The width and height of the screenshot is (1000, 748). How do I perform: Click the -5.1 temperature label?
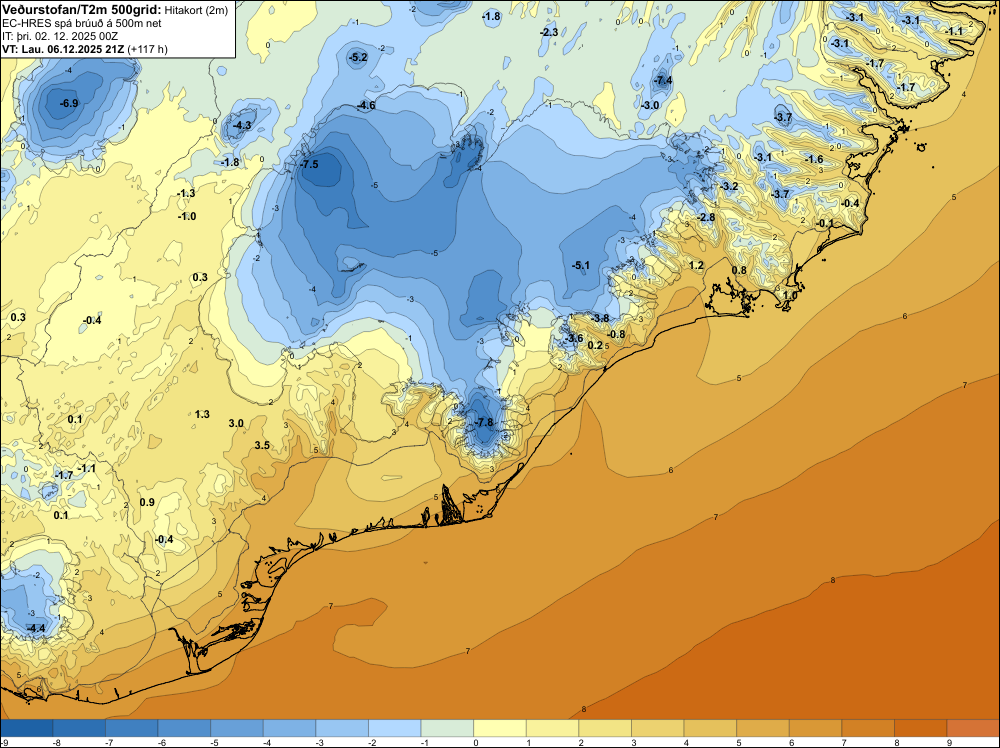tap(581, 265)
